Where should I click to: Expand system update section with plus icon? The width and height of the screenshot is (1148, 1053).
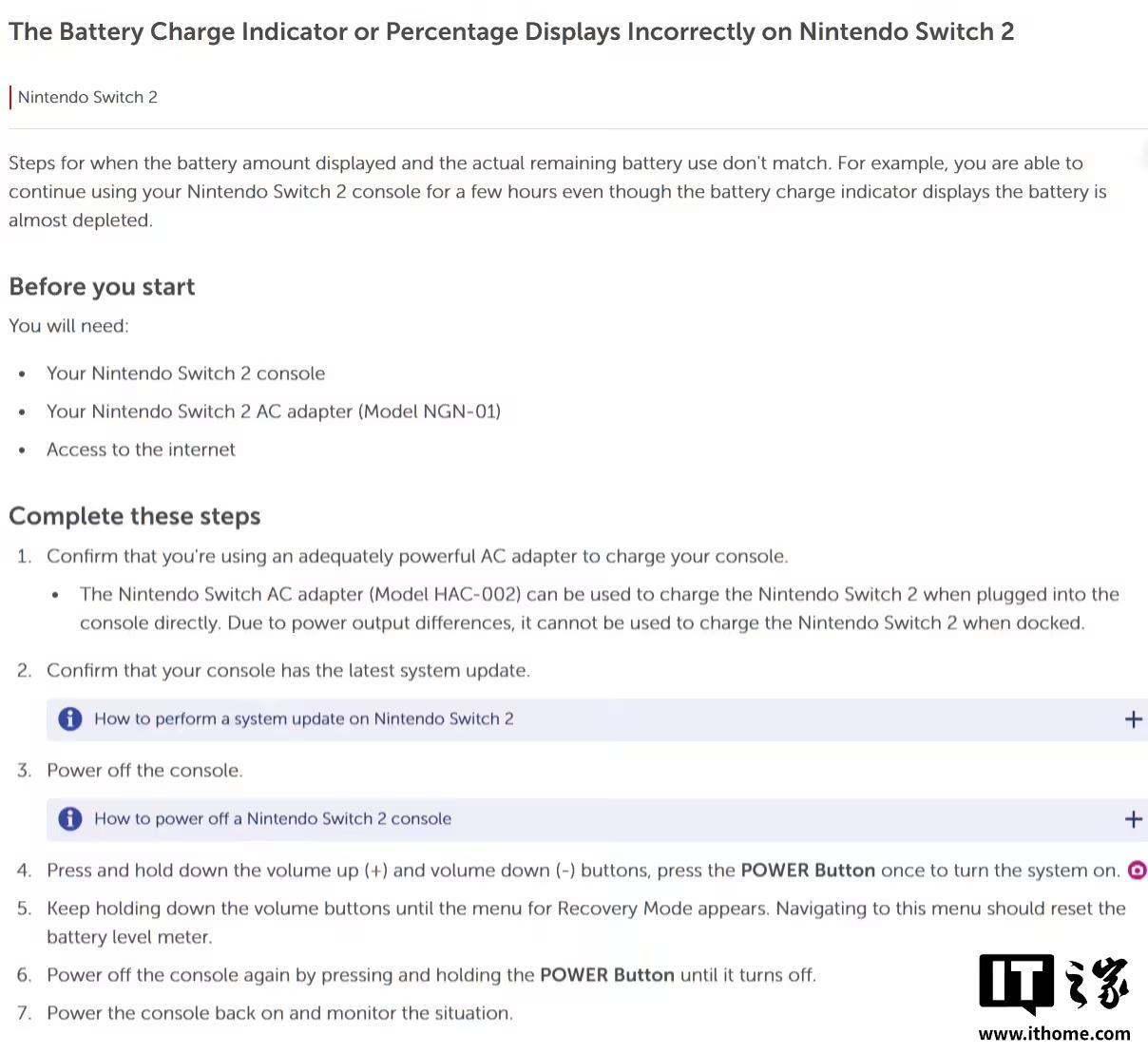(1133, 719)
